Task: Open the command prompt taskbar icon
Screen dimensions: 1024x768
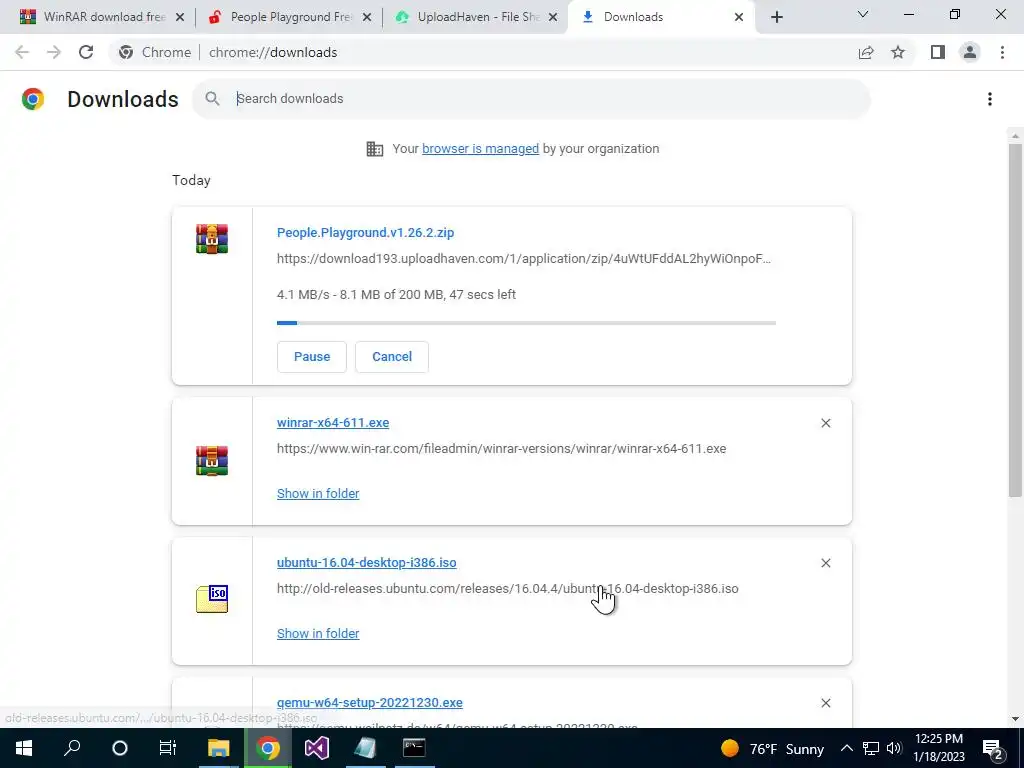Action: (414, 748)
